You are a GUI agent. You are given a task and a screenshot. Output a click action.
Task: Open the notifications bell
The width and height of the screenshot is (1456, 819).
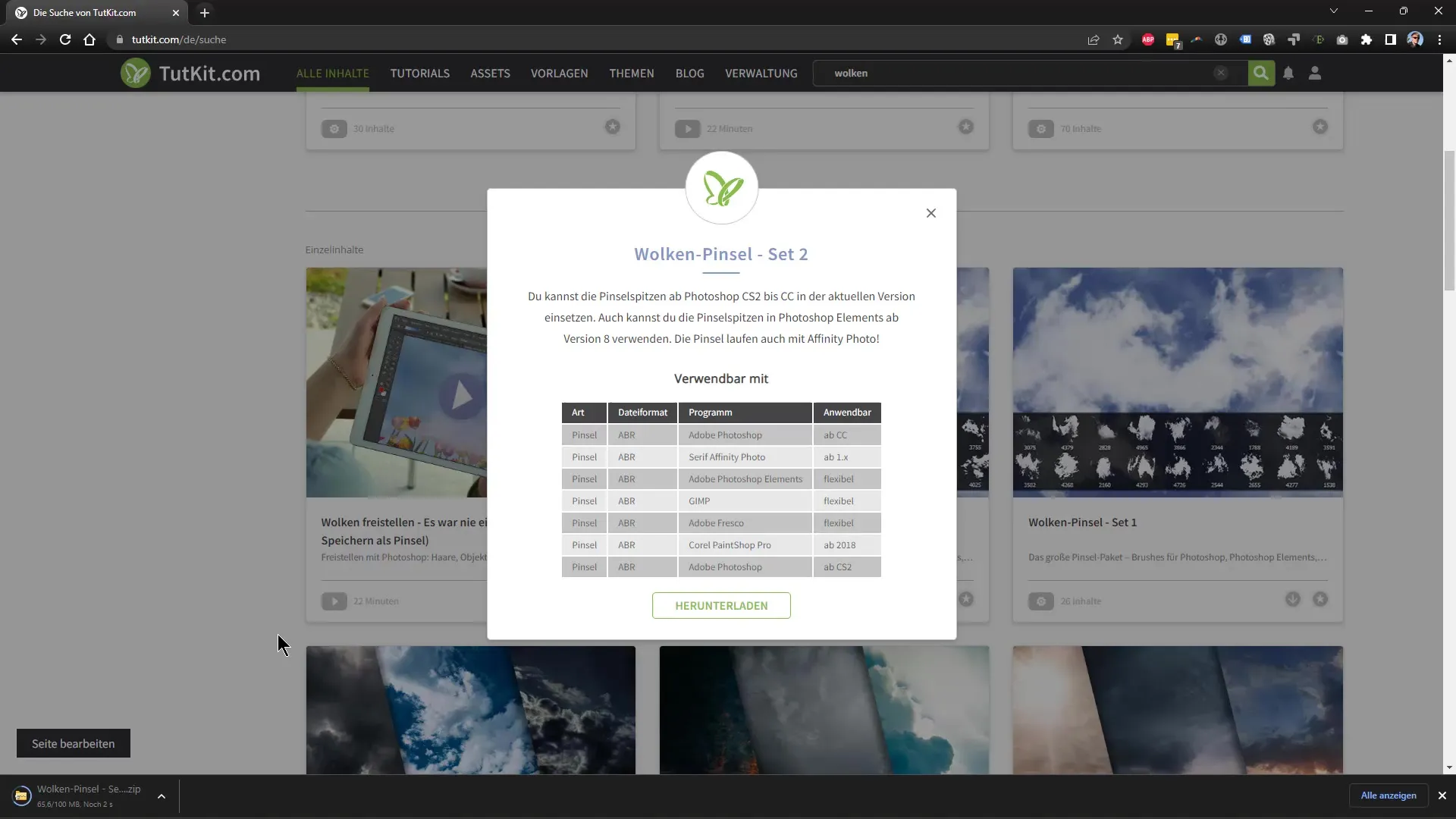[x=1288, y=73]
